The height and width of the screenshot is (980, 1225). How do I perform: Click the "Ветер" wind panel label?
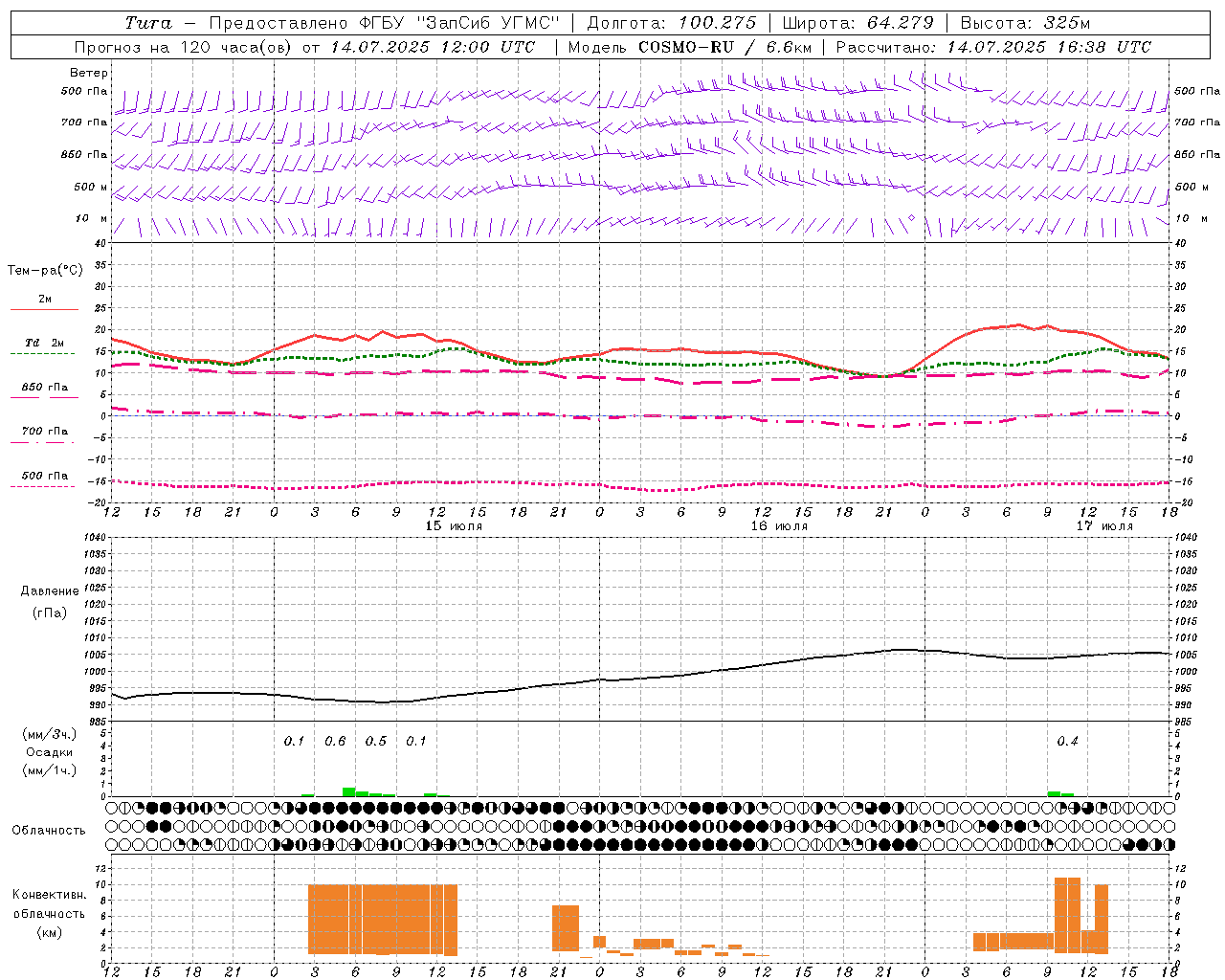(89, 73)
